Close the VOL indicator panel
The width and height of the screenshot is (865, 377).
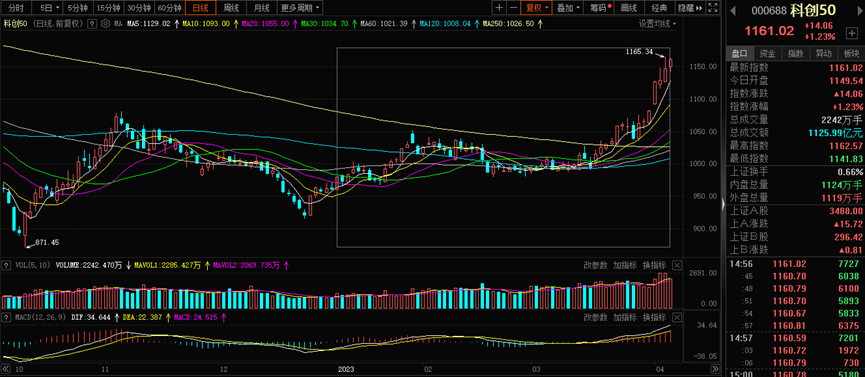coord(677,266)
